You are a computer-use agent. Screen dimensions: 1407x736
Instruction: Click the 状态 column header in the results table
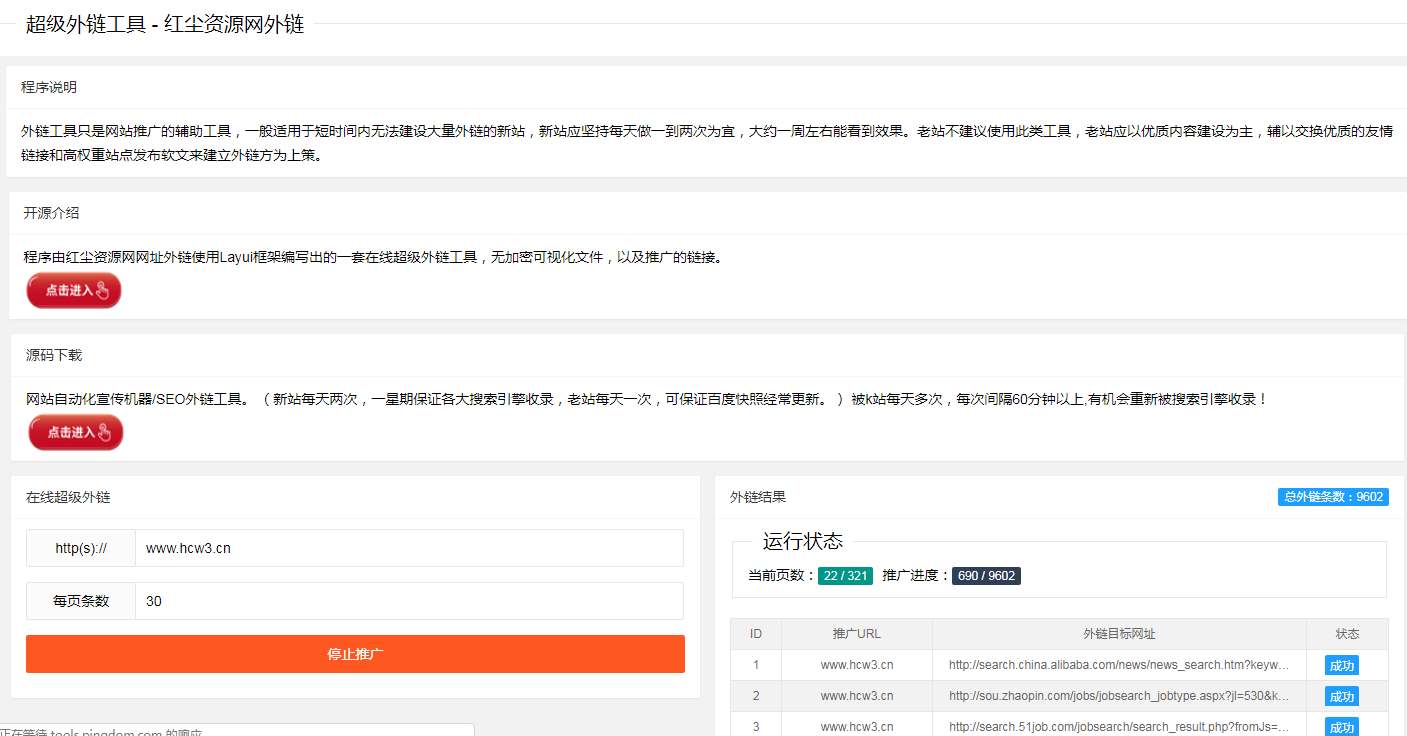tap(1347, 633)
